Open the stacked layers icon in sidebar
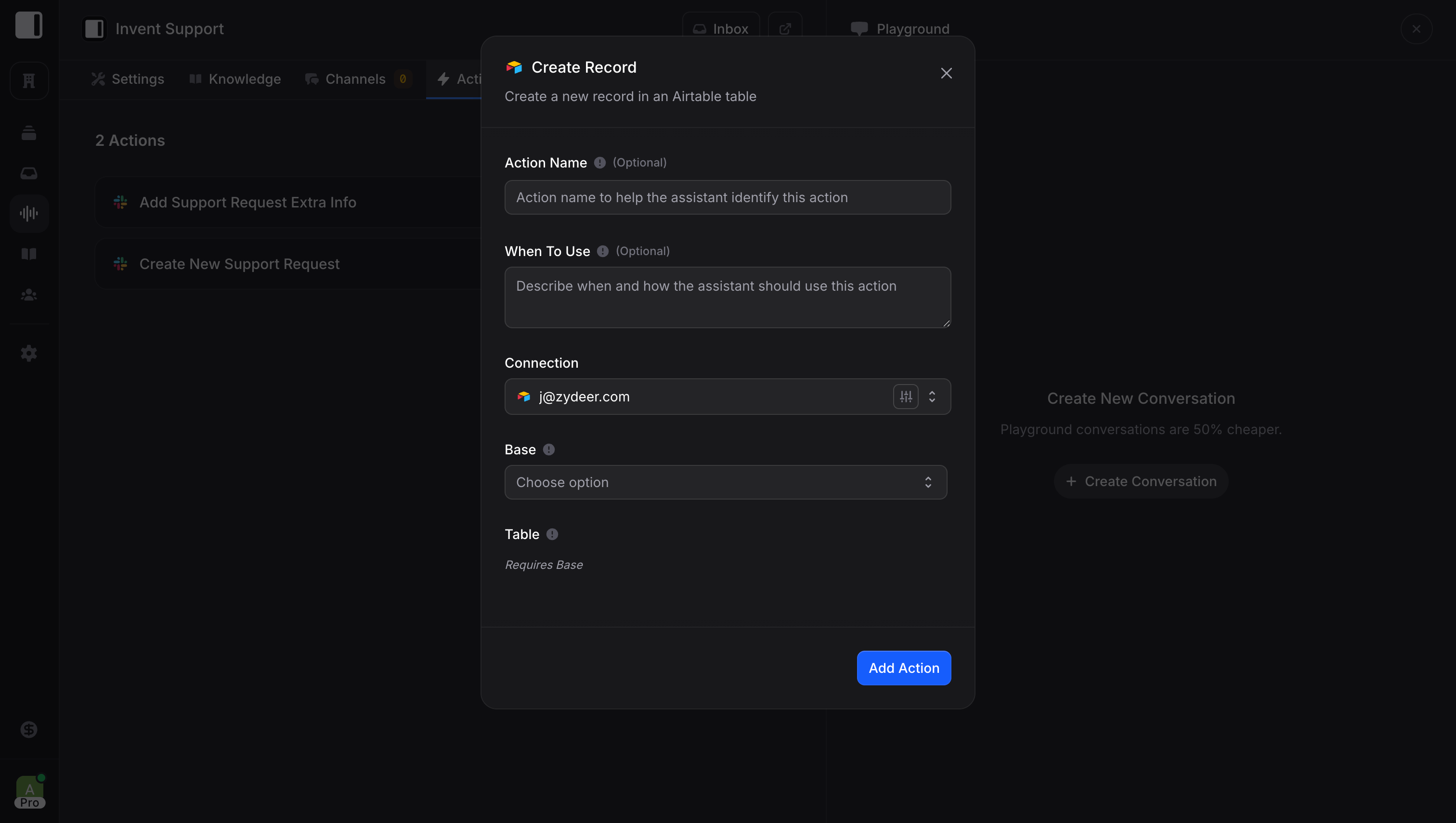Viewport: 1456px width, 823px height. coord(29,133)
